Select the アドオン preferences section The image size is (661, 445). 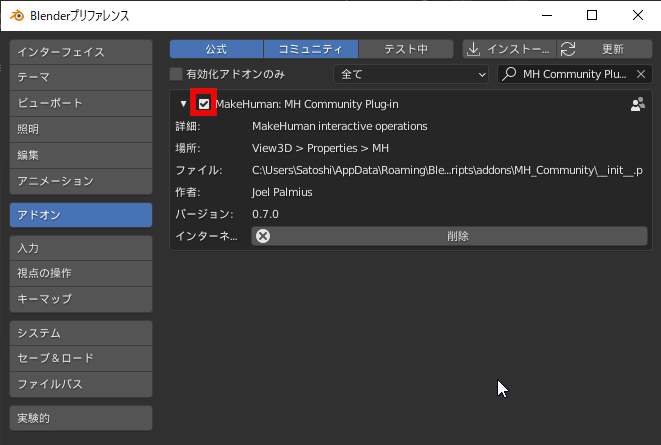[81, 215]
